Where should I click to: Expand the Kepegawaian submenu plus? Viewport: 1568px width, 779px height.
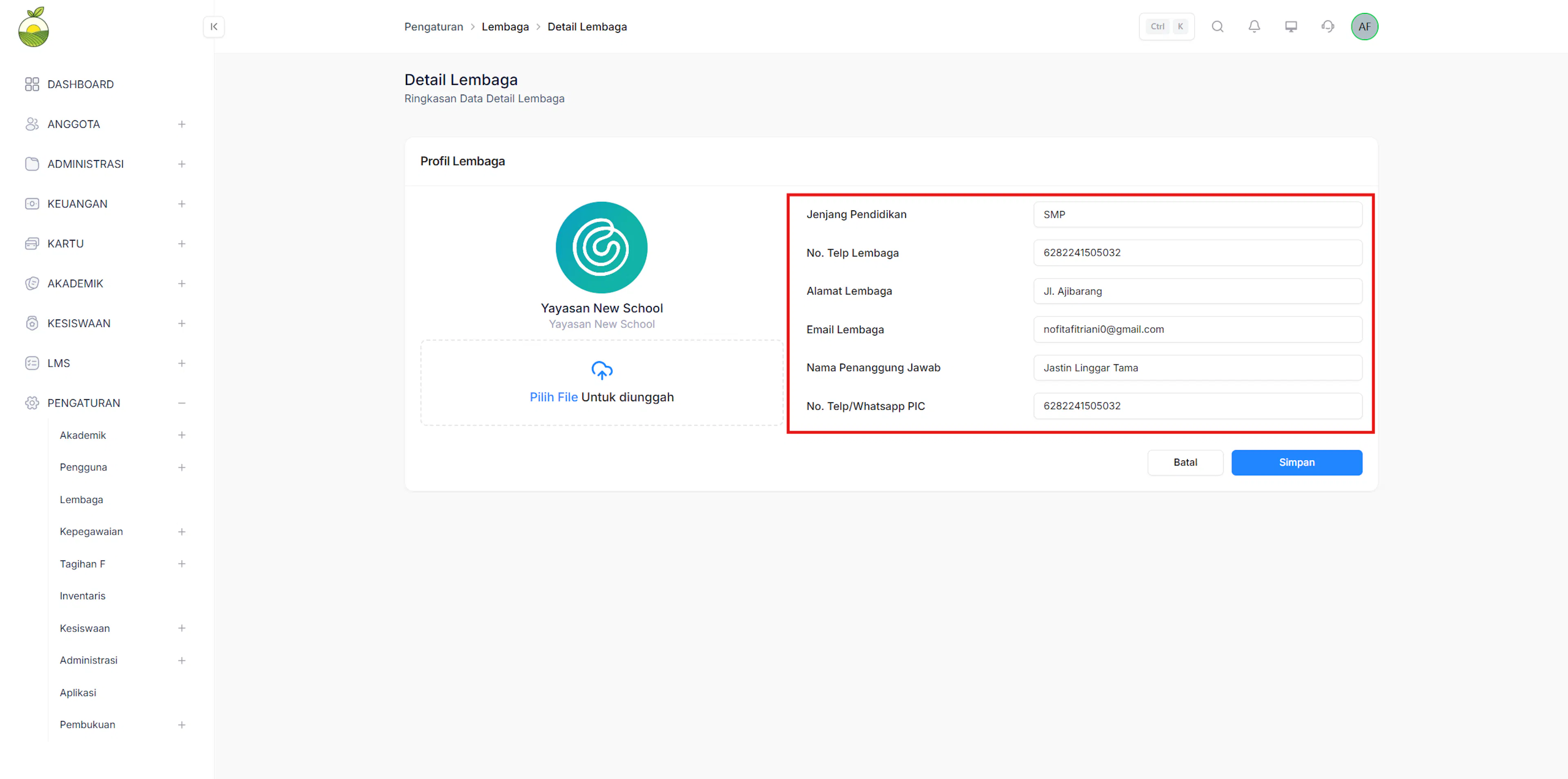pos(181,532)
